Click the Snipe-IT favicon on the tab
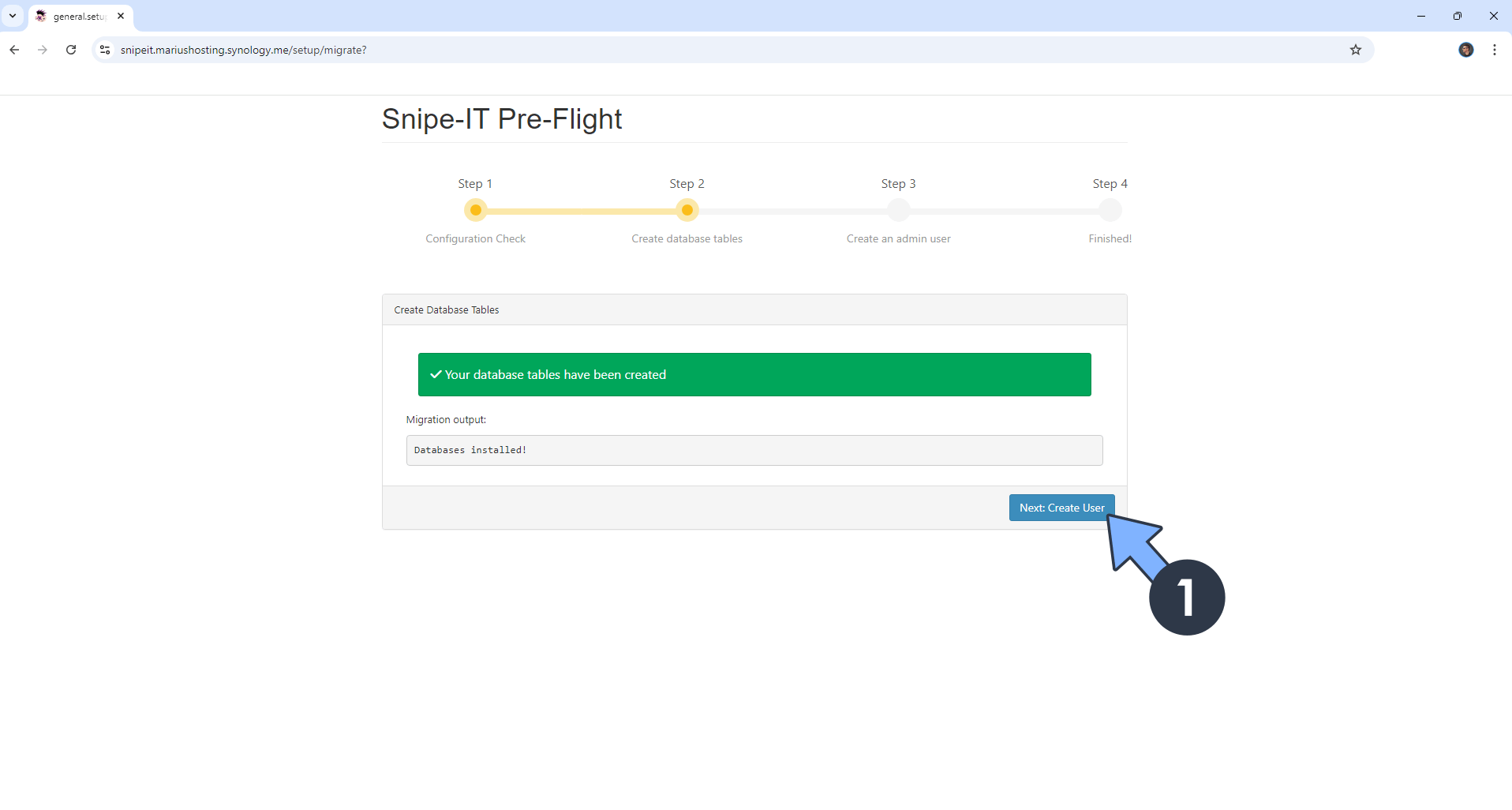Image resolution: width=1512 pixels, height=810 pixels. pyautogui.click(x=41, y=16)
